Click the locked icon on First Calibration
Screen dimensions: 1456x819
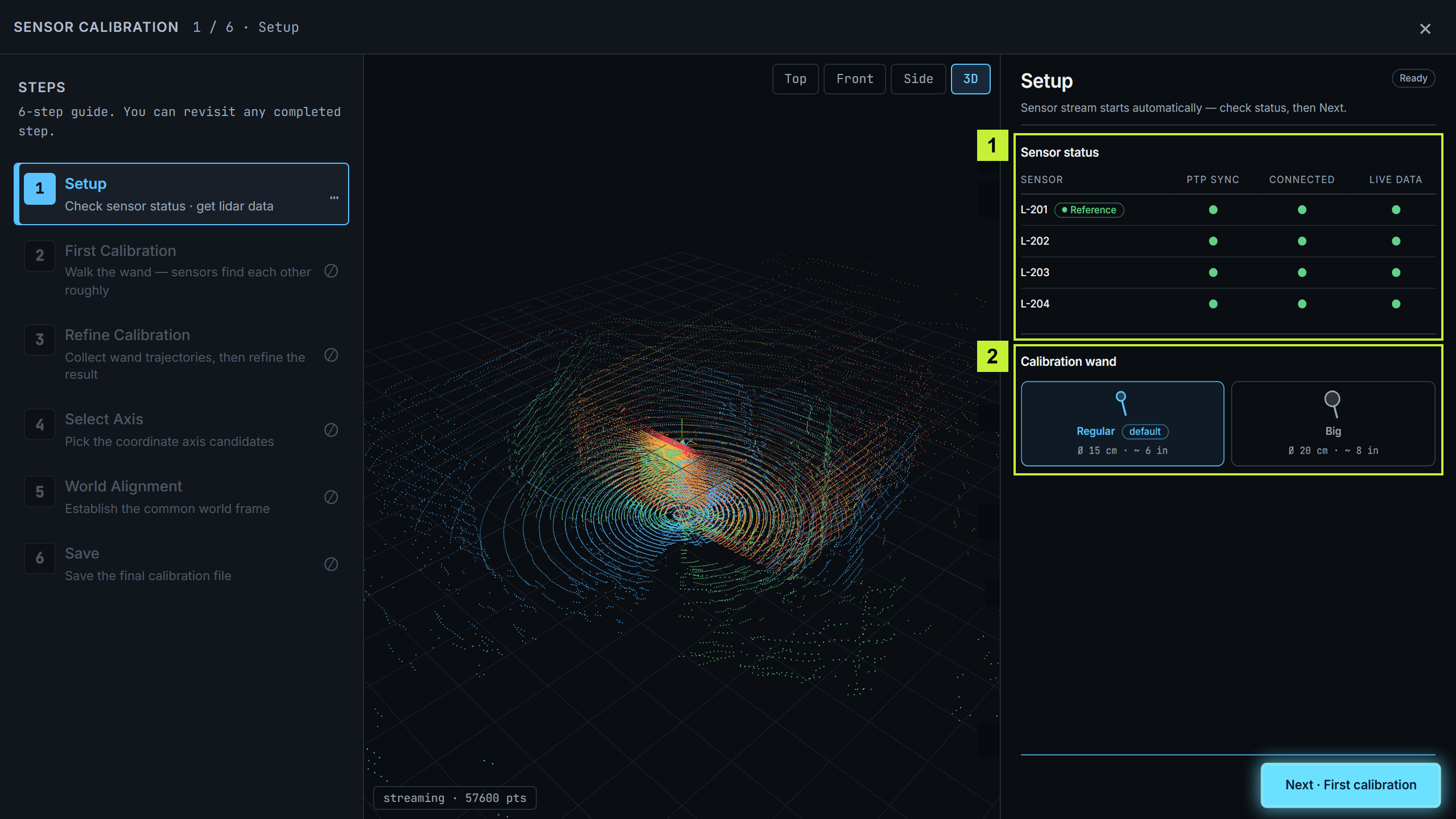click(331, 271)
